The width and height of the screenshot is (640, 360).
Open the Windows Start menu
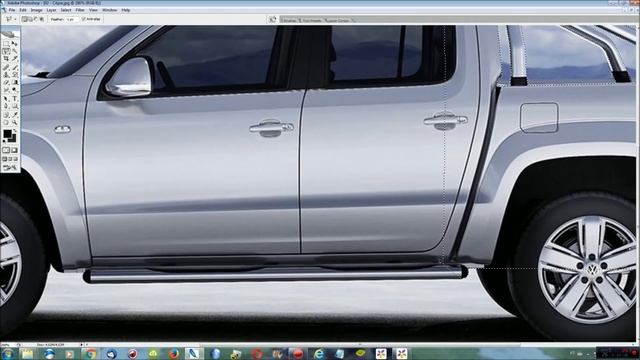point(7,353)
